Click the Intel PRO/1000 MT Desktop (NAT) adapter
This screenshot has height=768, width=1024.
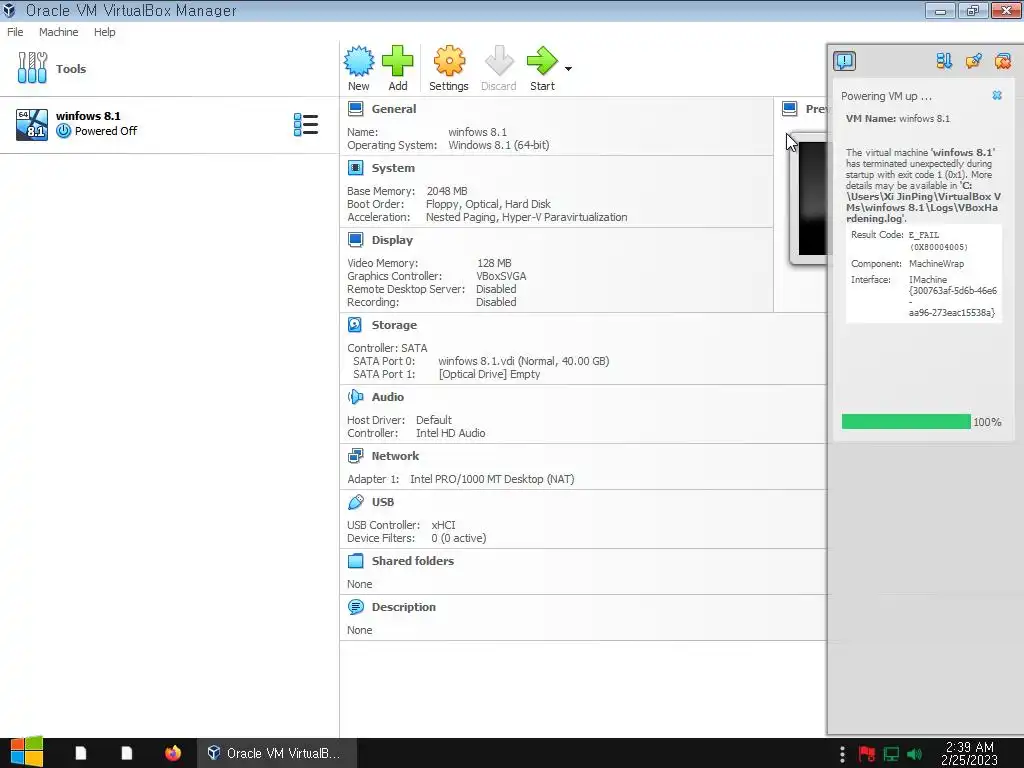(x=492, y=479)
